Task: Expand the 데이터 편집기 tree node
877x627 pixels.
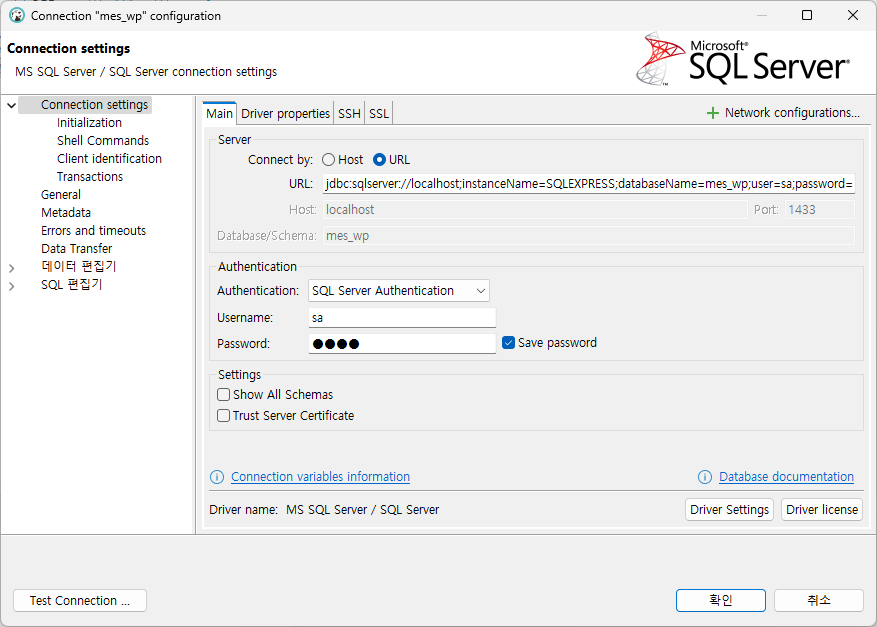Action: 11,268
